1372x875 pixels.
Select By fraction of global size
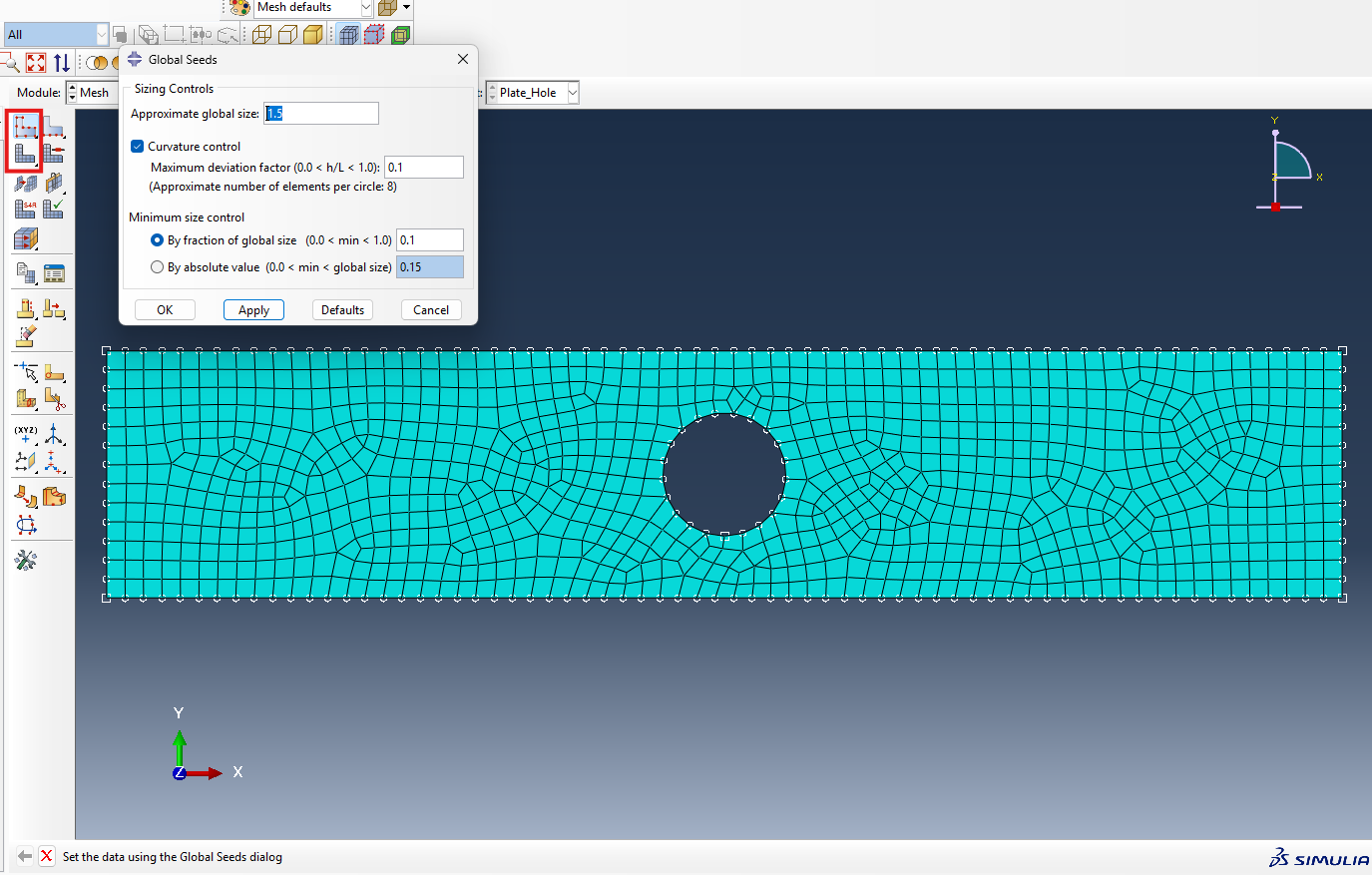(x=157, y=240)
